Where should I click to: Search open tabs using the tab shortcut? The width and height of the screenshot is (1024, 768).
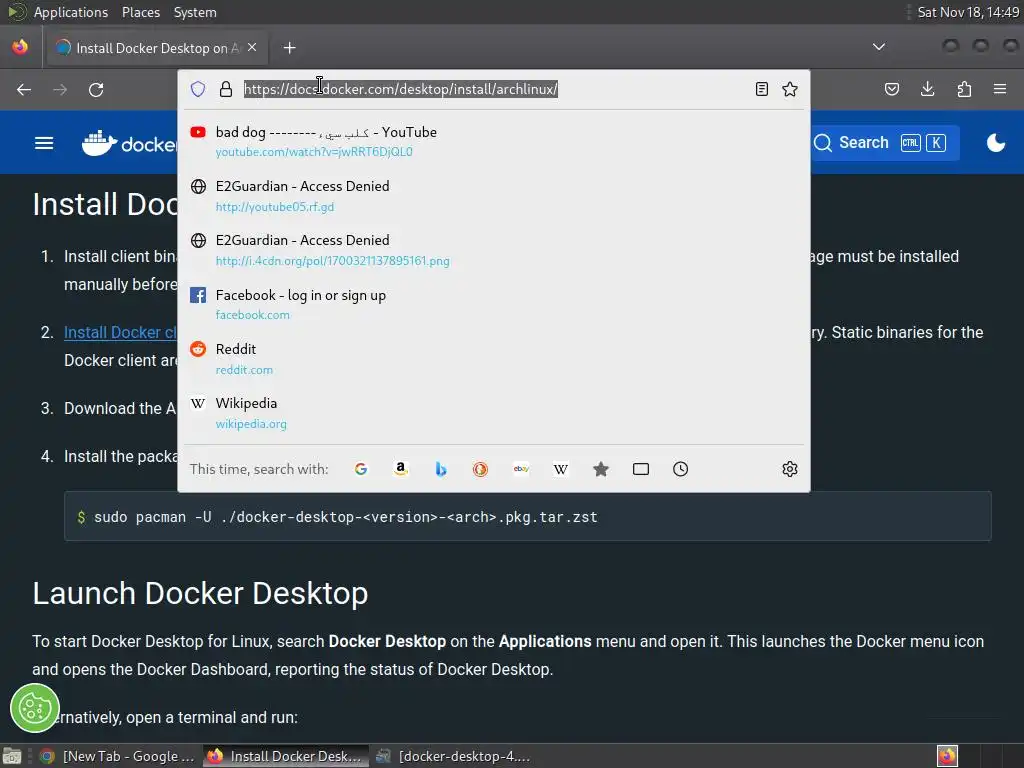[x=641, y=469]
